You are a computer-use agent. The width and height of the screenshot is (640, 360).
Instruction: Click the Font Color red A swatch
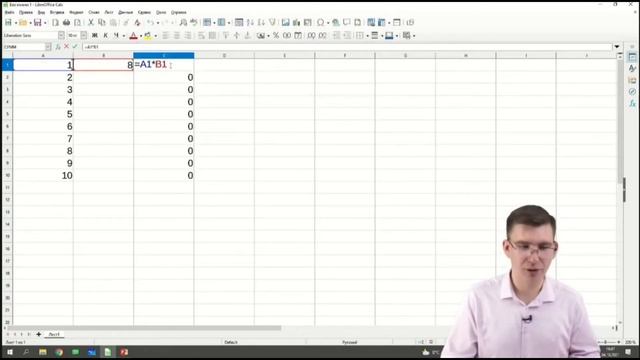tap(133, 36)
